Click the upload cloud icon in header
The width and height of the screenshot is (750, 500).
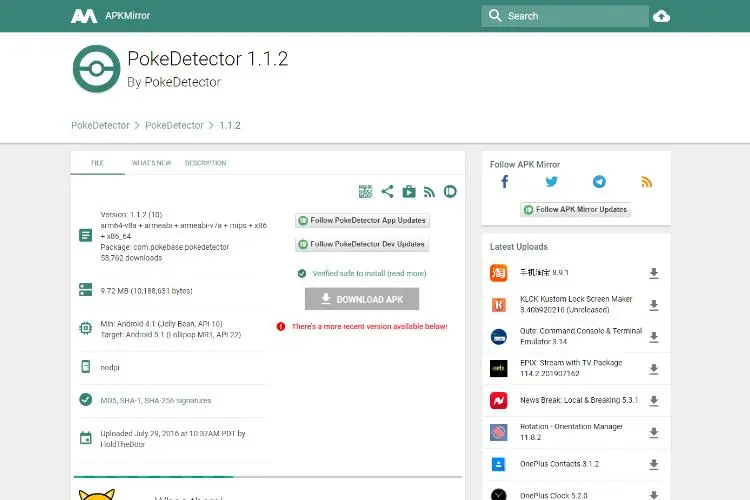(x=662, y=16)
